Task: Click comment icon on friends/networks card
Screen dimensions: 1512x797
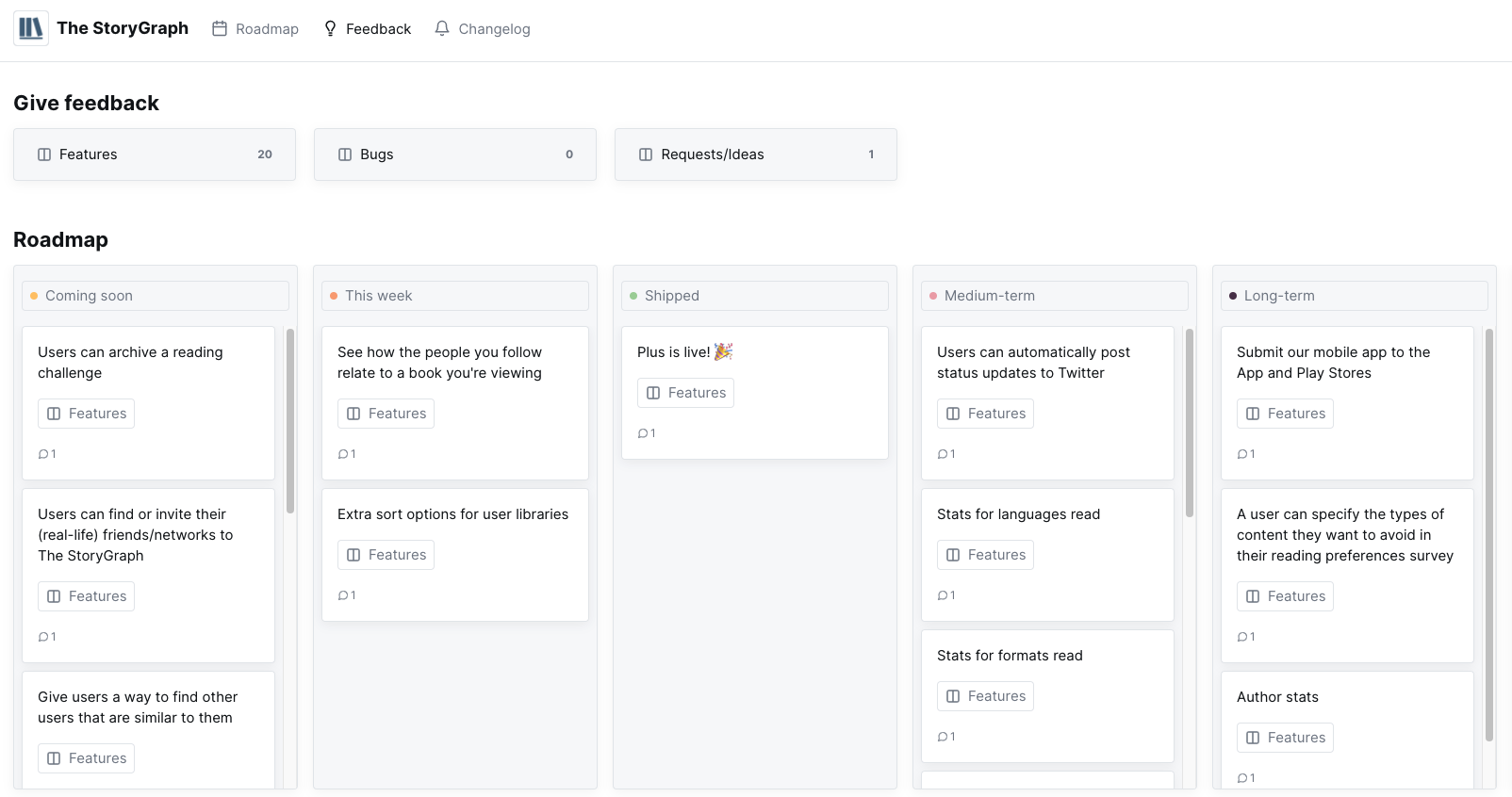Action: point(43,637)
